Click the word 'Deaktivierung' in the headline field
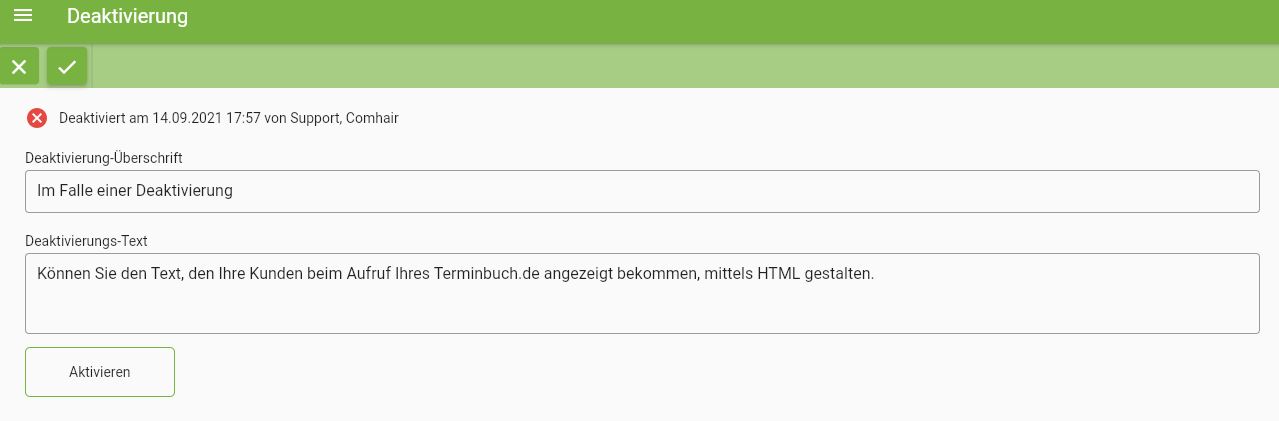This screenshot has width=1279, height=421. point(184,191)
